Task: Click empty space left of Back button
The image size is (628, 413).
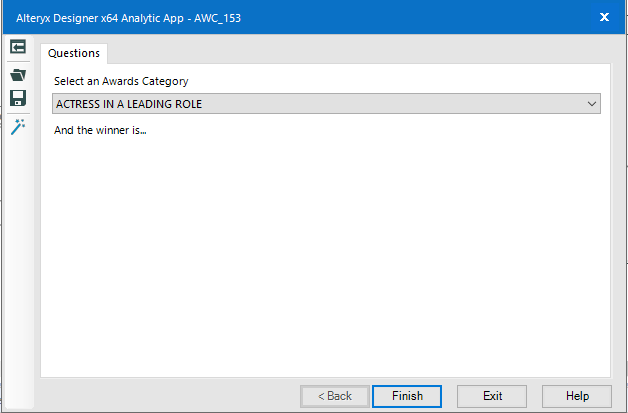Action: pyautogui.click(x=170, y=396)
